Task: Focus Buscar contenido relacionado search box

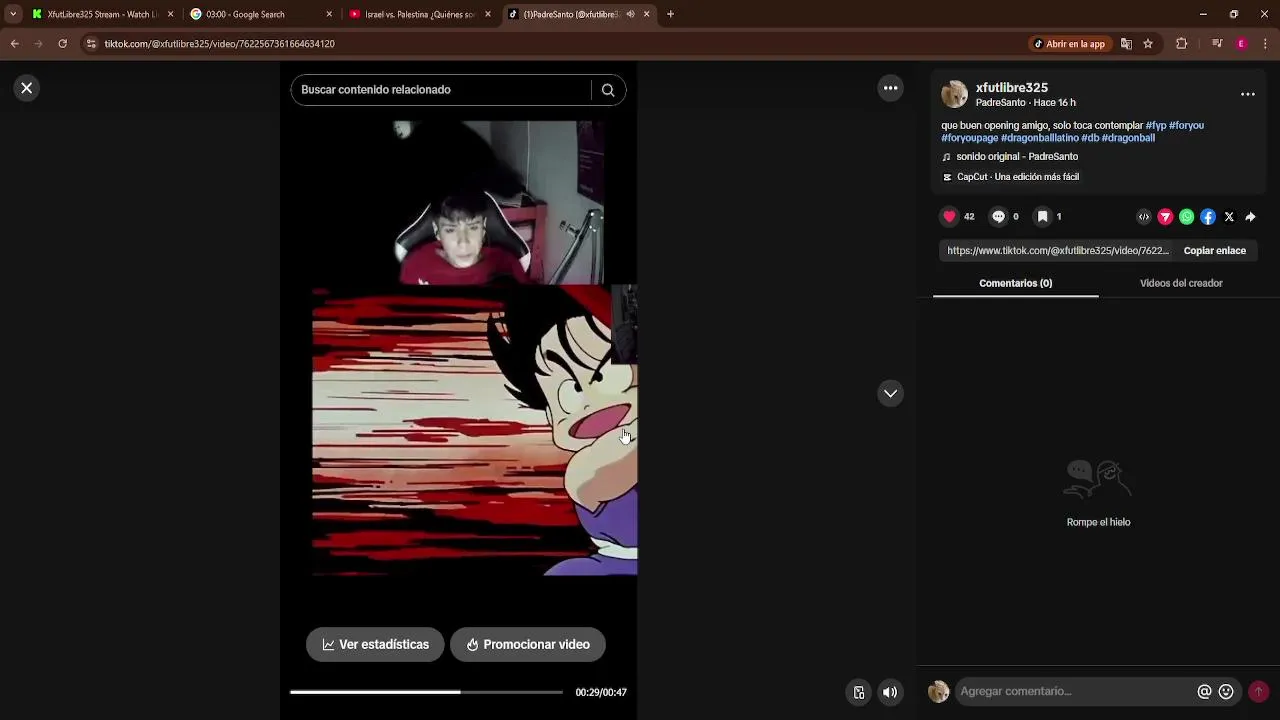Action: (x=440, y=90)
